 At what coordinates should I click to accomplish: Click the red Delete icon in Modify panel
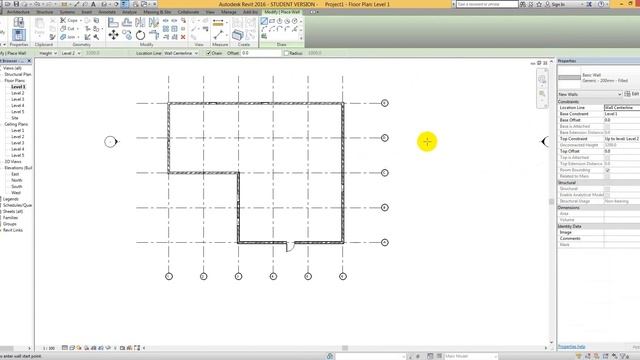183,37
